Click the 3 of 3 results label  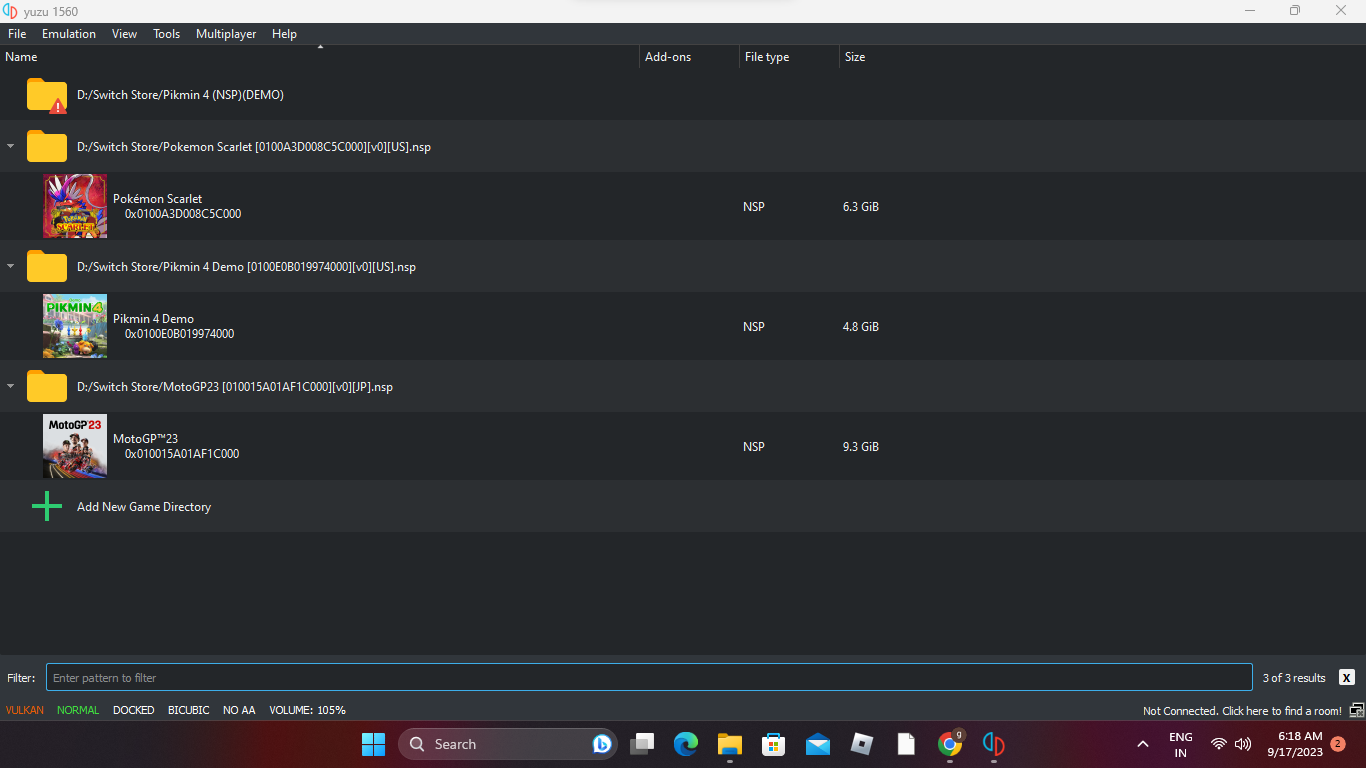[x=1294, y=678]
